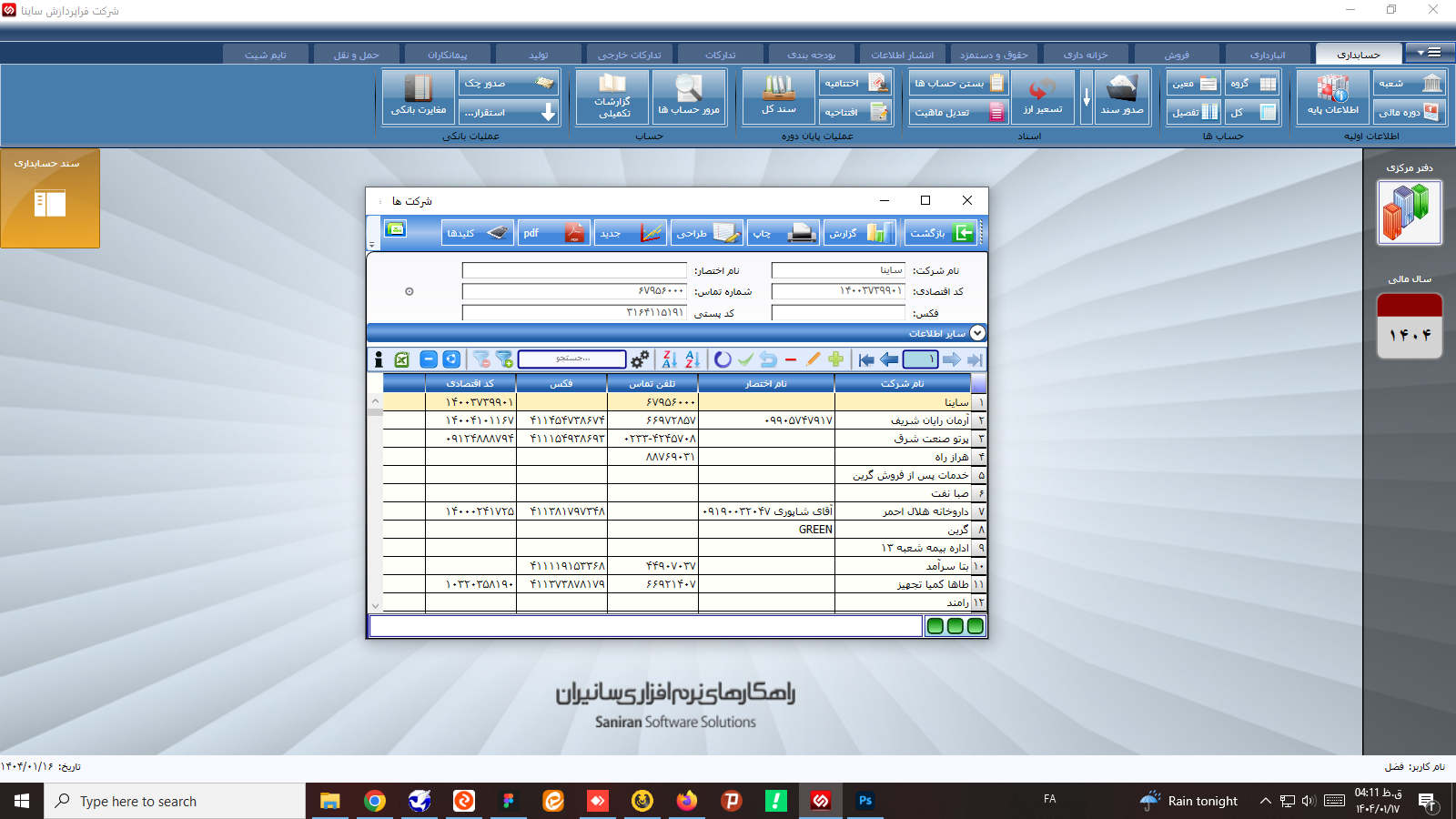Click the undo arrow icon in the grid toolbar
This screenshot has width=1456, height=819.
click(768, 359)
